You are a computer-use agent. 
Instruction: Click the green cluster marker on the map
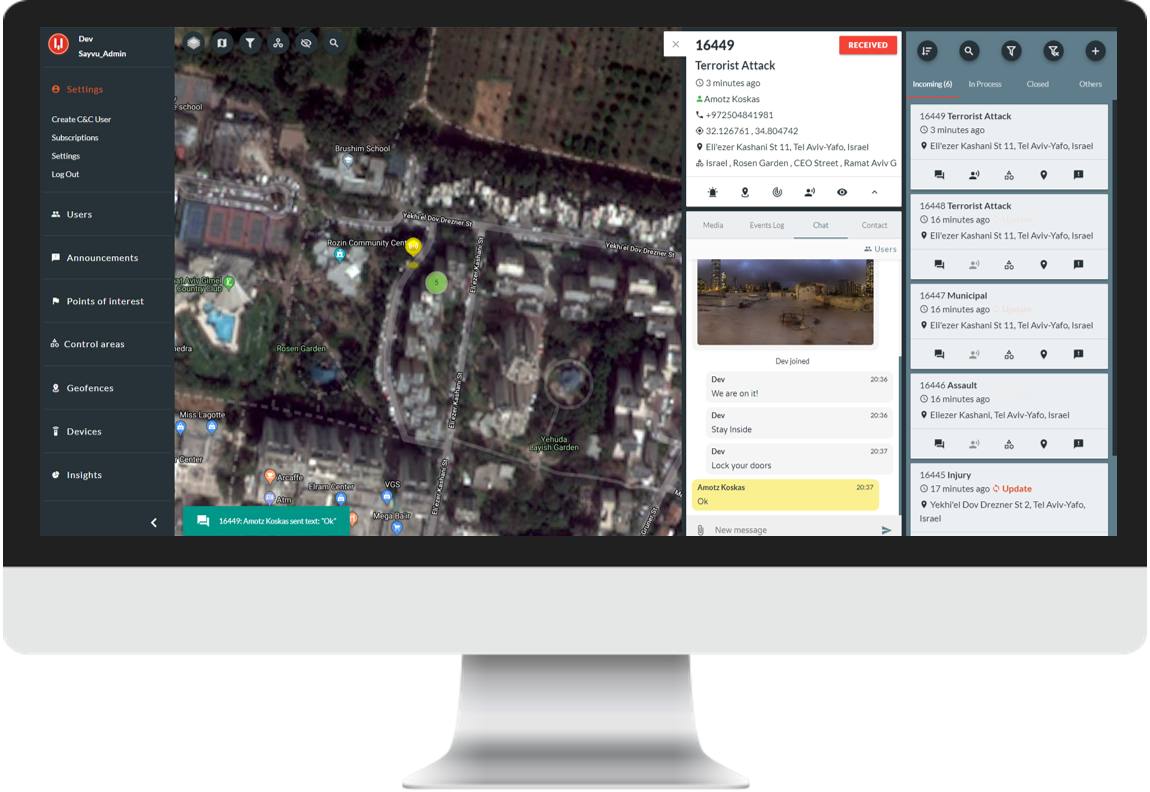pos(435,283)
